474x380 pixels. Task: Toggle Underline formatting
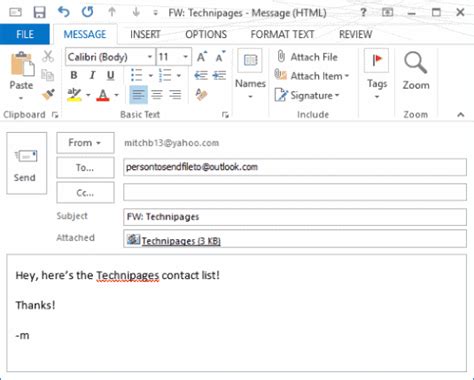click(110, 76)
